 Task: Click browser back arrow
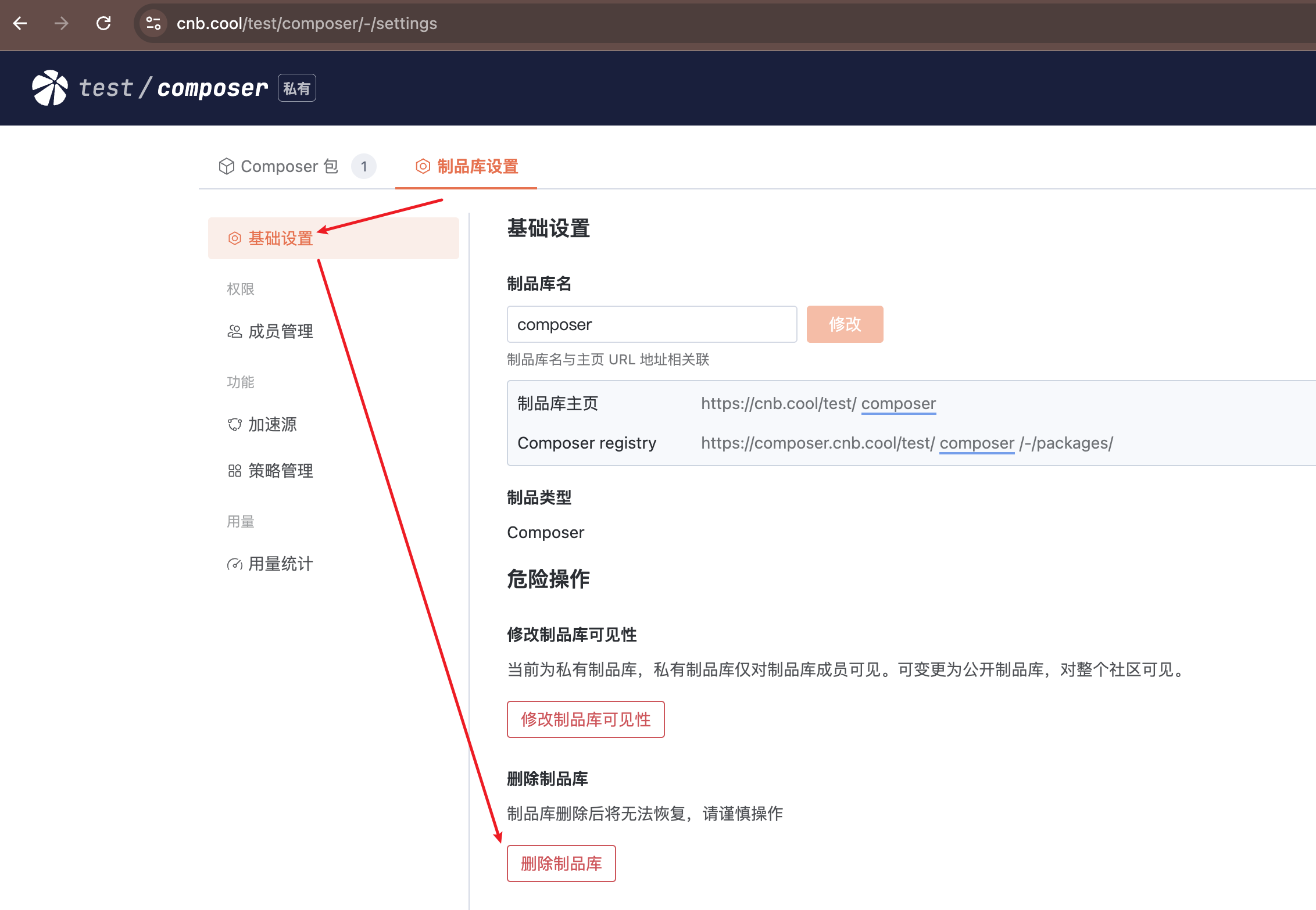[20, 23]
